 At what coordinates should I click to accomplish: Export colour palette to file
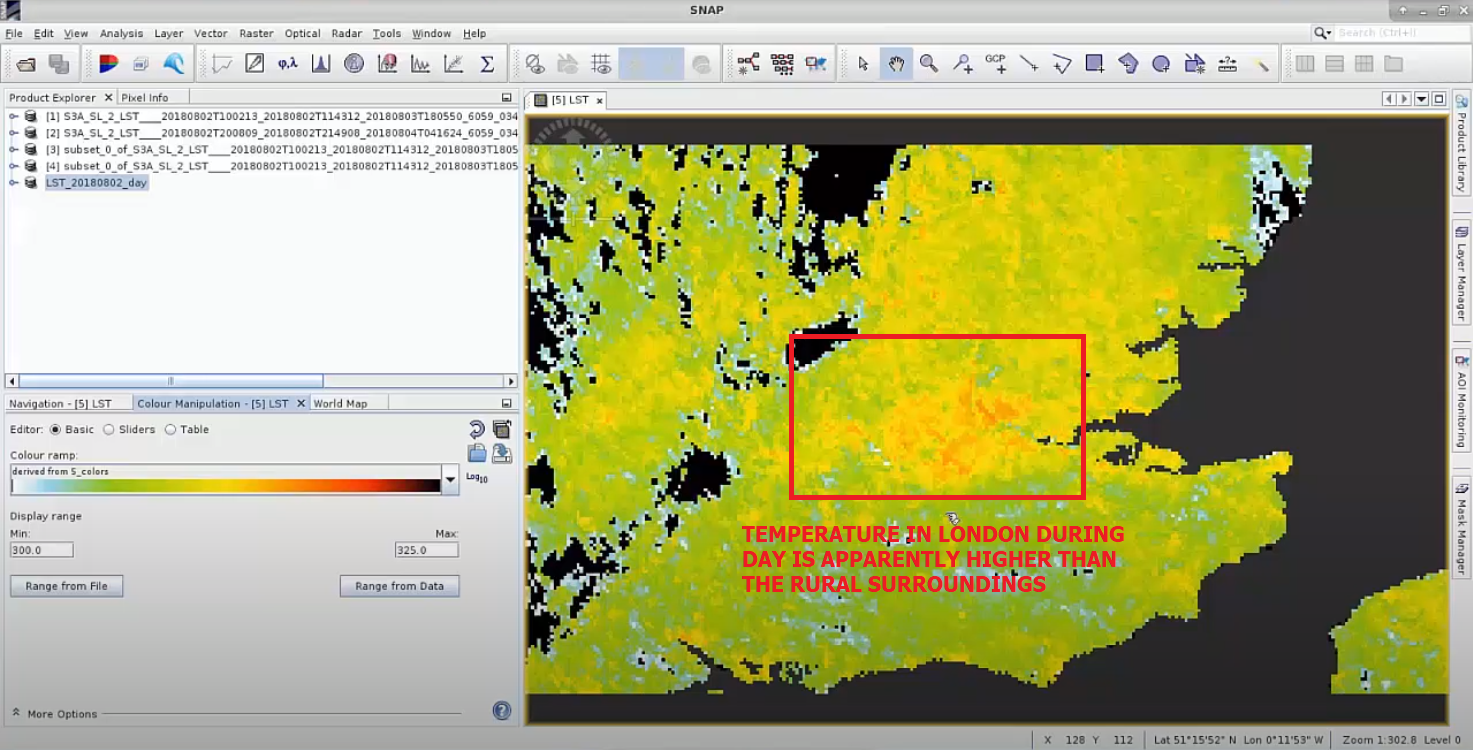click(502, 453)
